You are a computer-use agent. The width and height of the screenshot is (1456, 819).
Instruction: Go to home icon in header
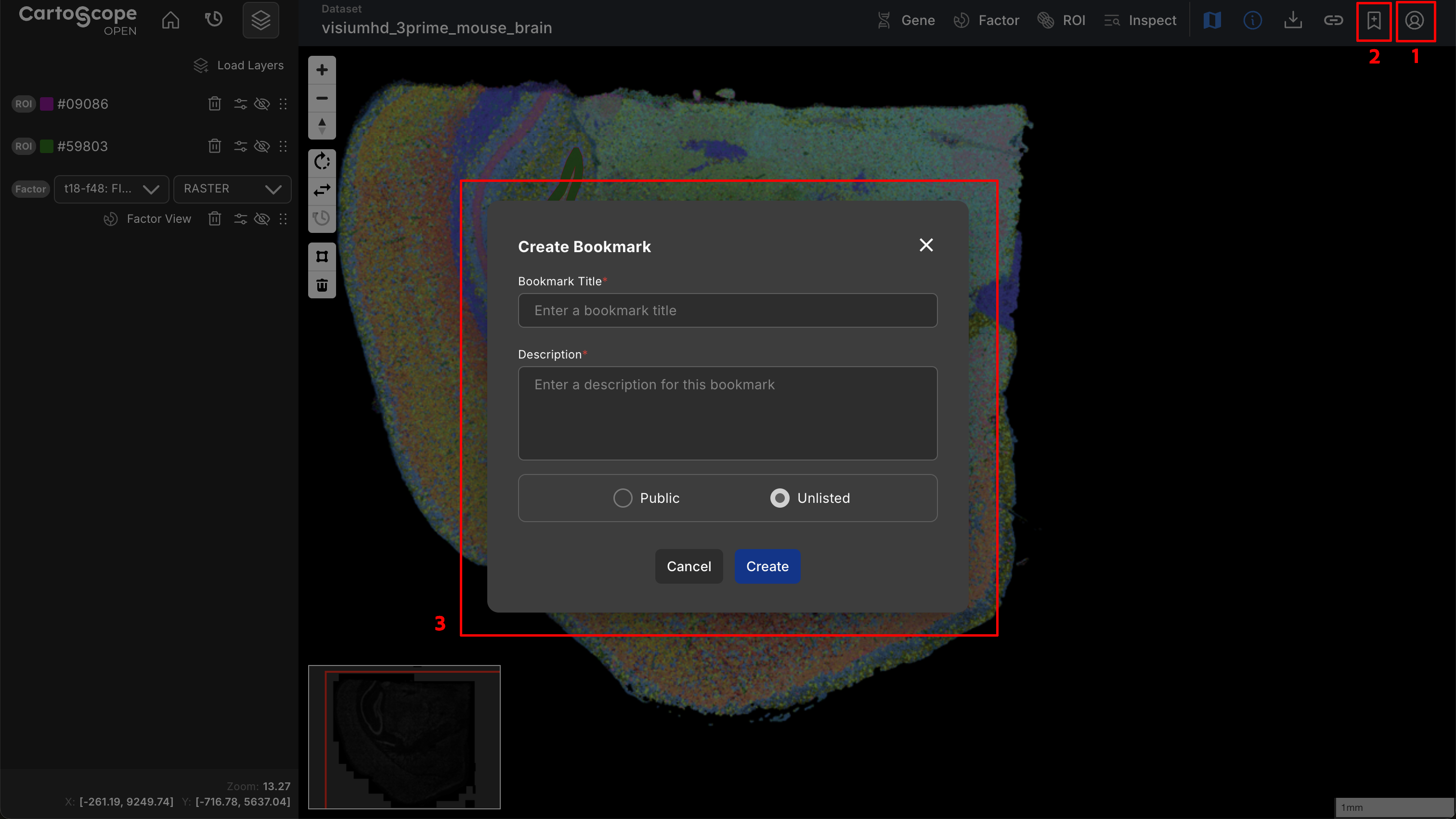tap(170, 20)
